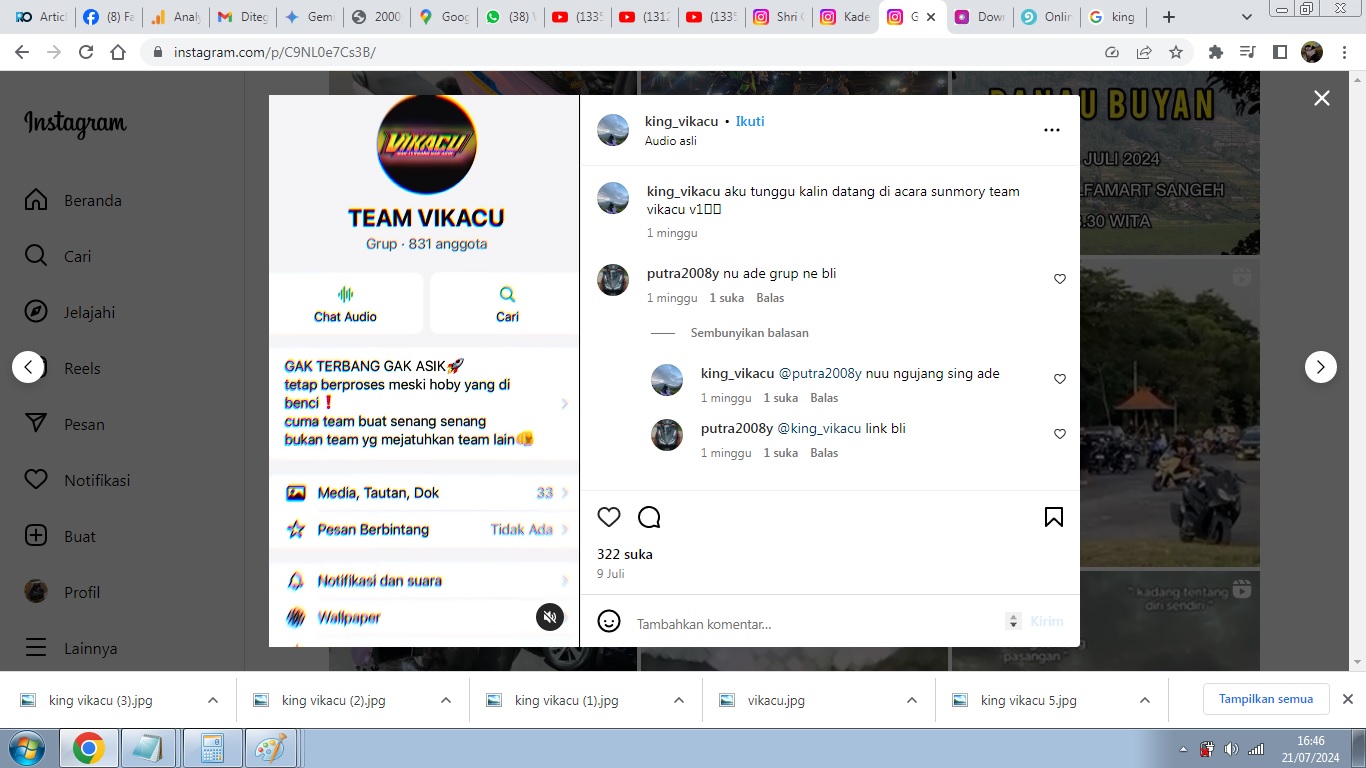Open 322 suka likes list

(x=625, y=554)
